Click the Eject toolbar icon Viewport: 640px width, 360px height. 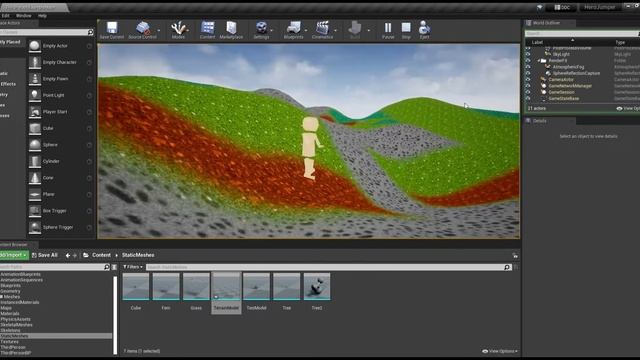click(x=424, y=28)
